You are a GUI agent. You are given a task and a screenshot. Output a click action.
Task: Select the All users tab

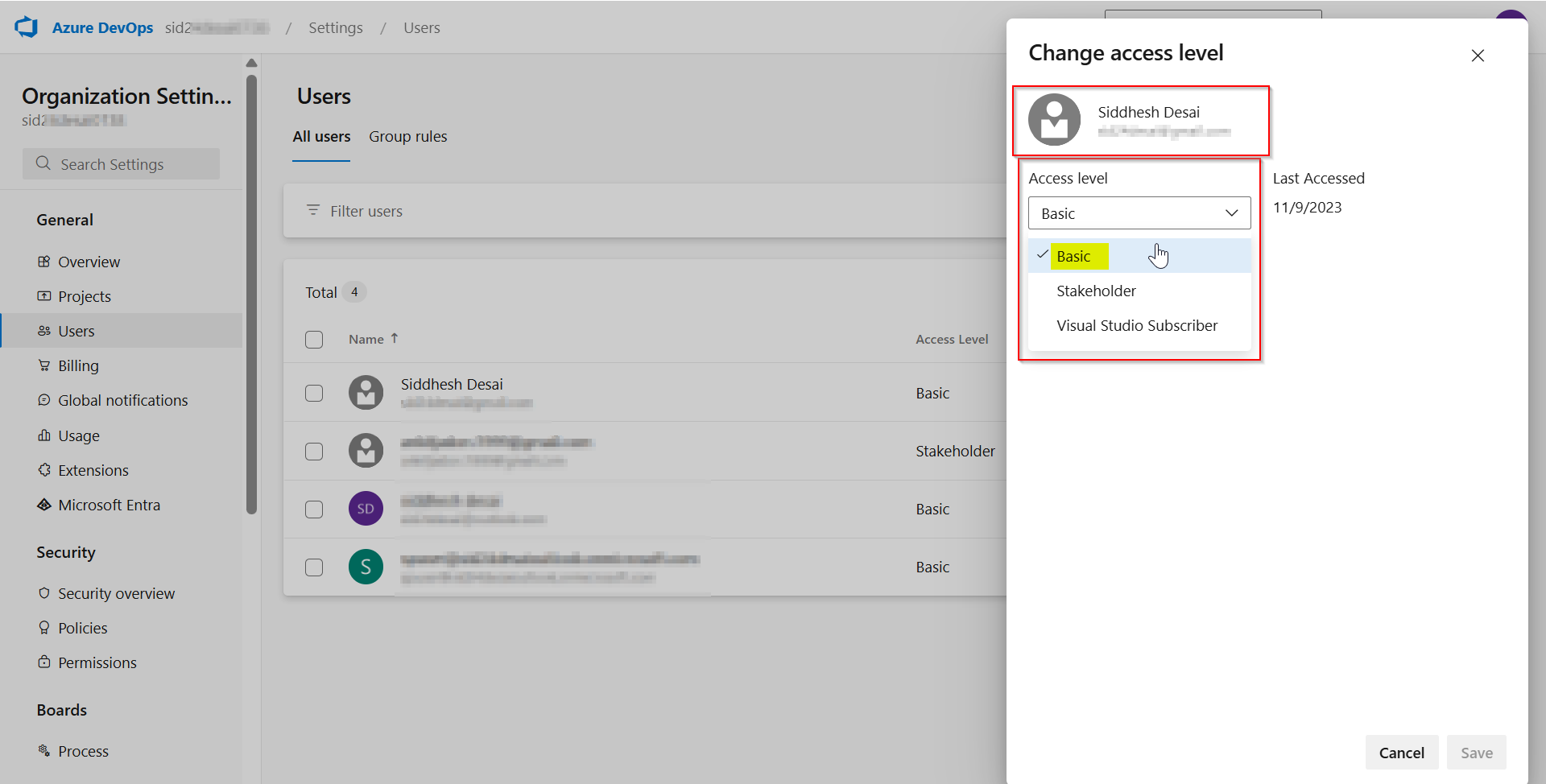tap(321, 136)
